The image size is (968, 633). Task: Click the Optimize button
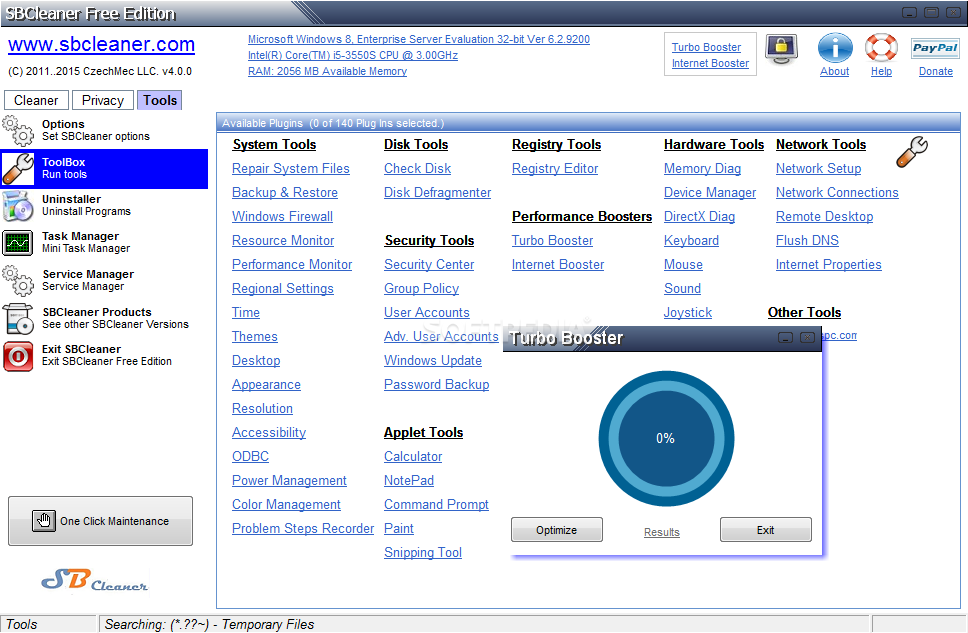click(x=556, y=530)
